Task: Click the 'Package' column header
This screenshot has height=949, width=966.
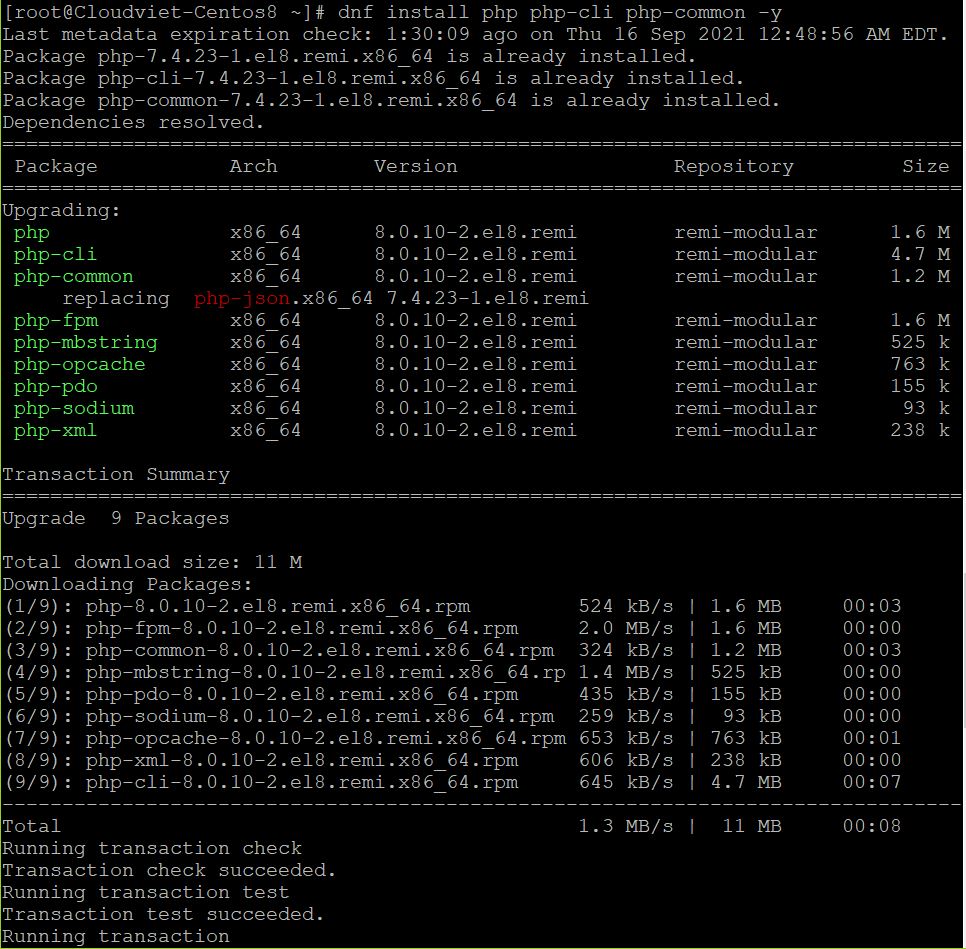Action: pyautogui.click(x=56, y=167)
